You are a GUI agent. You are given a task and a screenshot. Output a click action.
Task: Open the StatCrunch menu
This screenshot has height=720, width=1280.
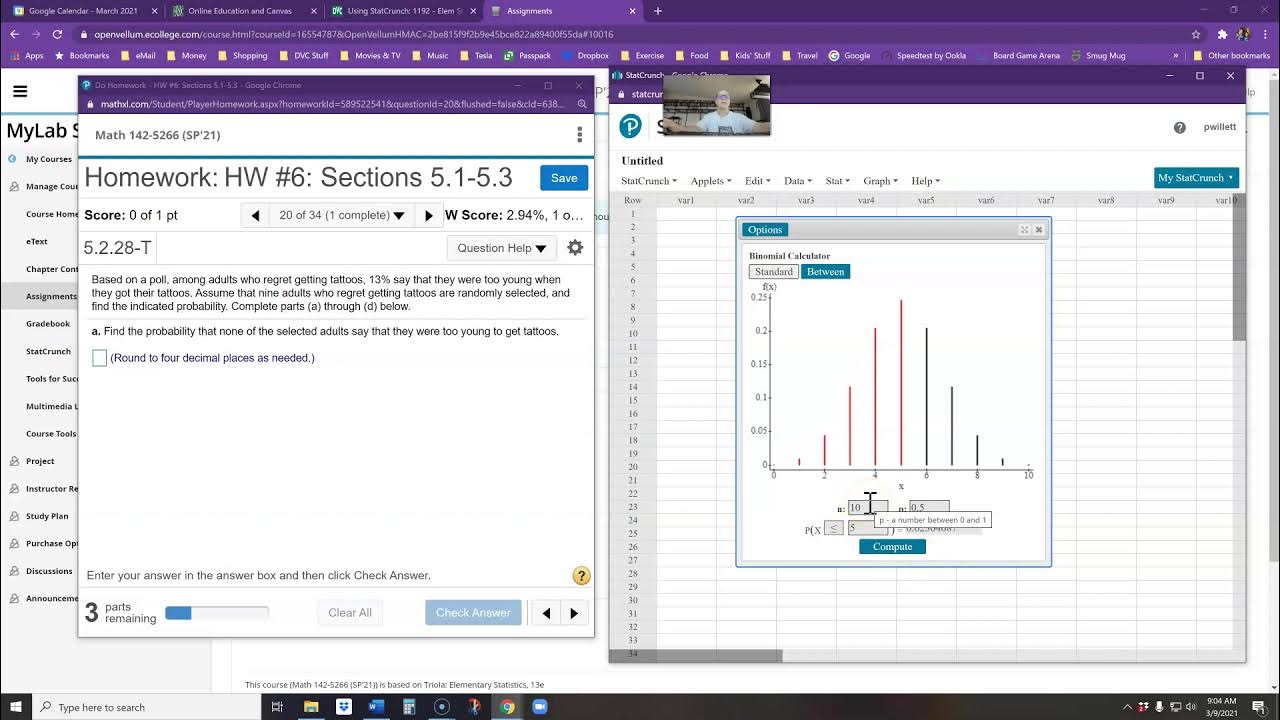[x=649, y=181]
